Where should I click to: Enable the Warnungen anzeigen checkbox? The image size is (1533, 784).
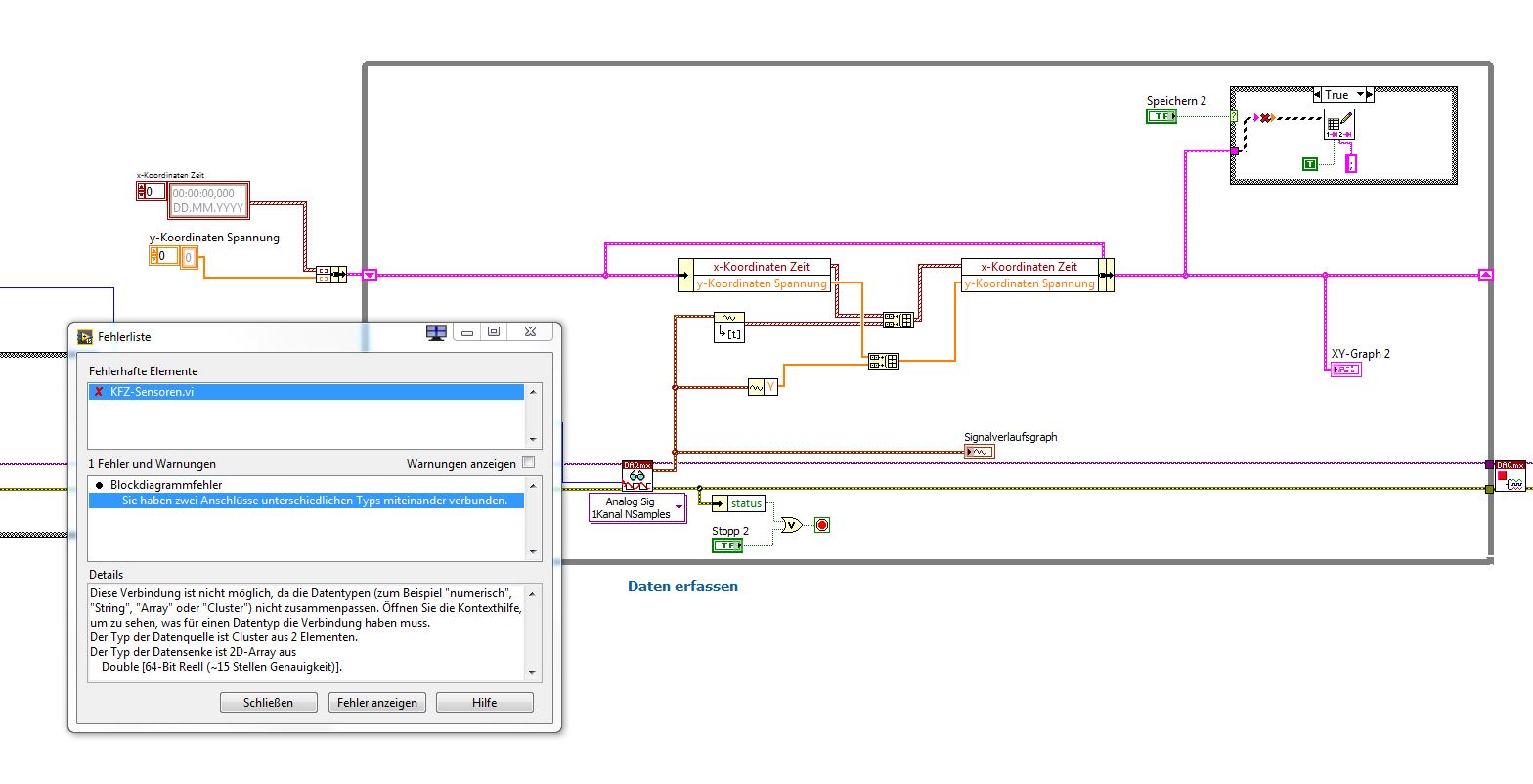[x=529, y=462]
